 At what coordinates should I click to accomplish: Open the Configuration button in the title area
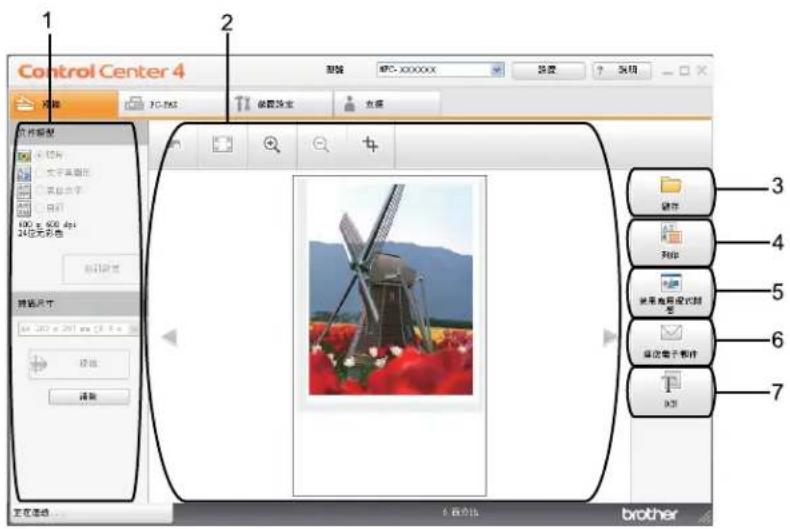(548, 70)
